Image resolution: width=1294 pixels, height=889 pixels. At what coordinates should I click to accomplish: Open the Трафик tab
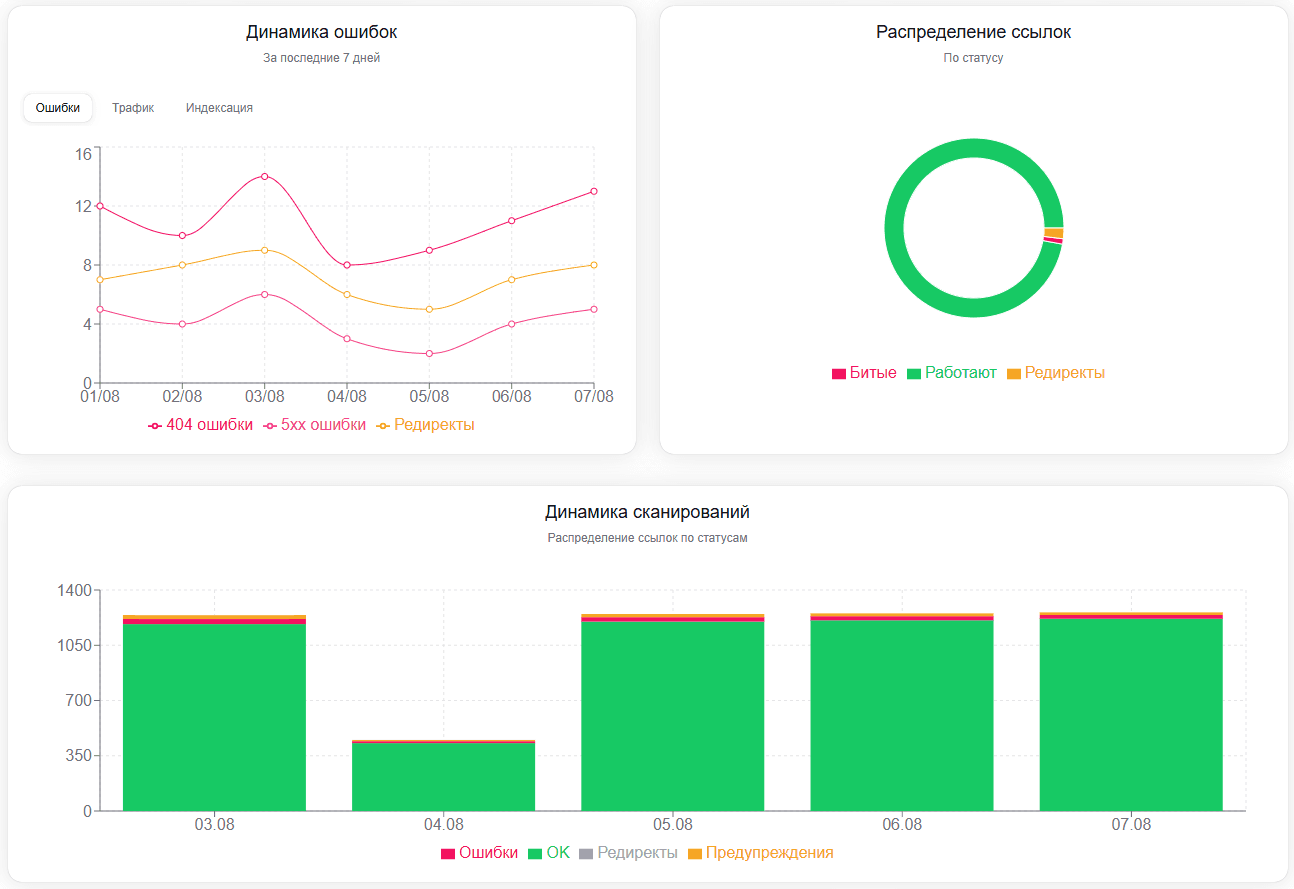point(133,108)
